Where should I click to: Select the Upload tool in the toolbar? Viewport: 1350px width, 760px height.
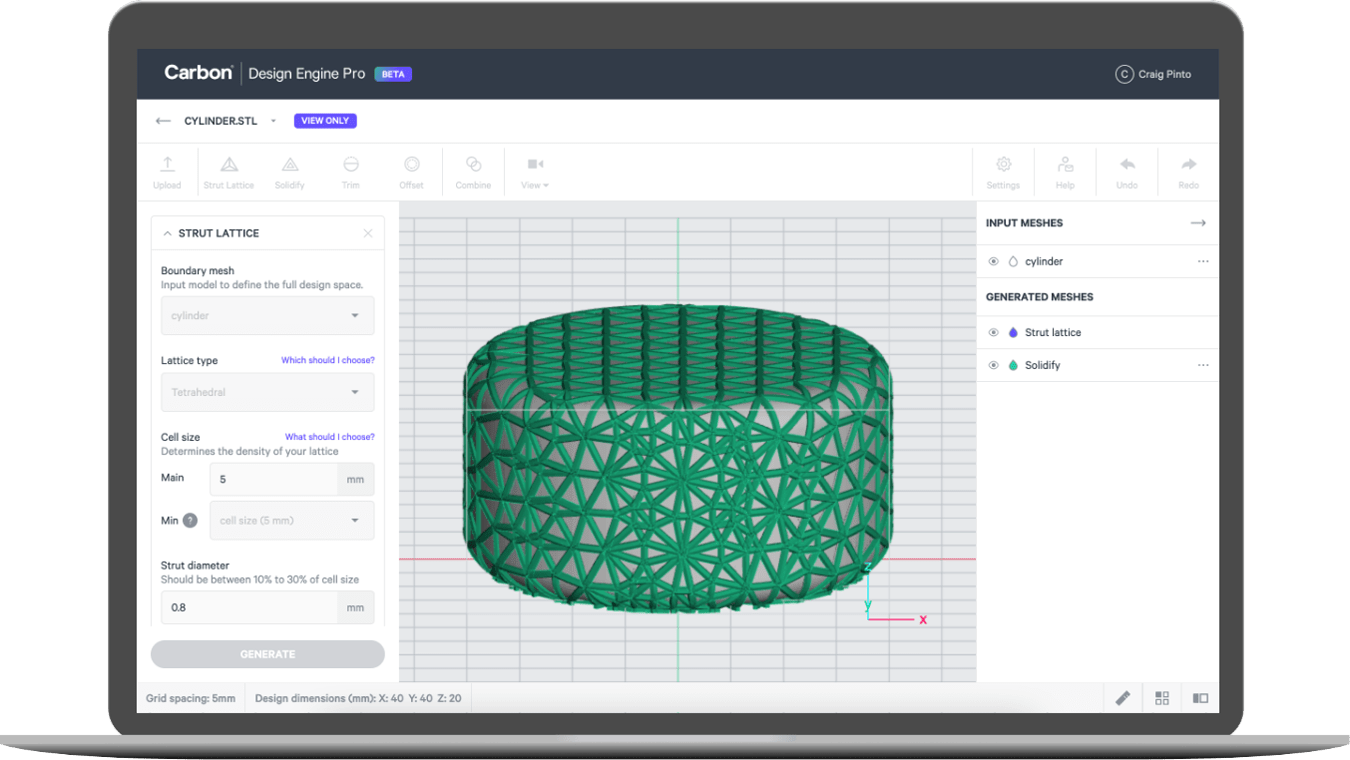click(x=167, y=171)
